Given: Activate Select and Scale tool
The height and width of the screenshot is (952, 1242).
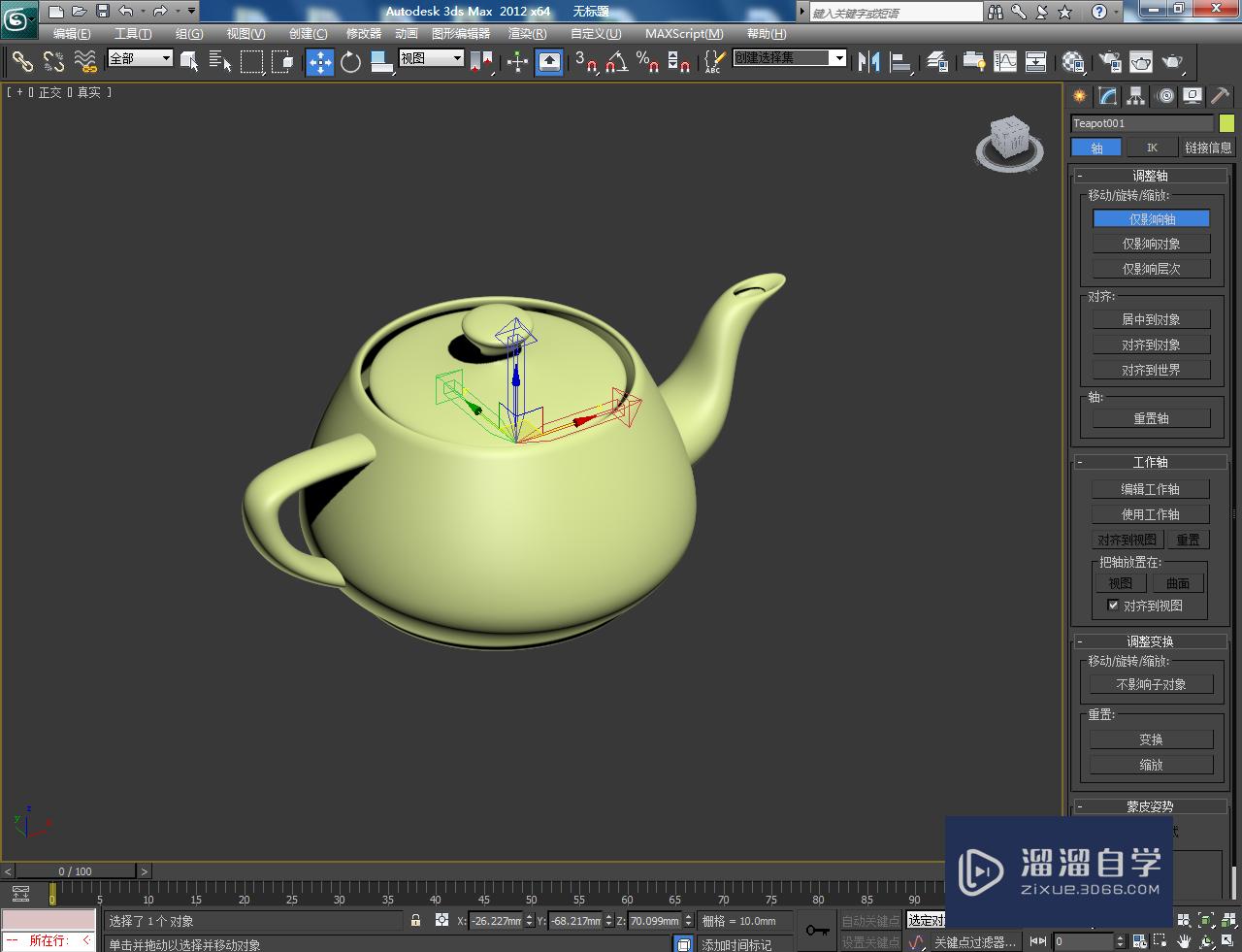Looking at the screenshot, I should tap(382, 61).
